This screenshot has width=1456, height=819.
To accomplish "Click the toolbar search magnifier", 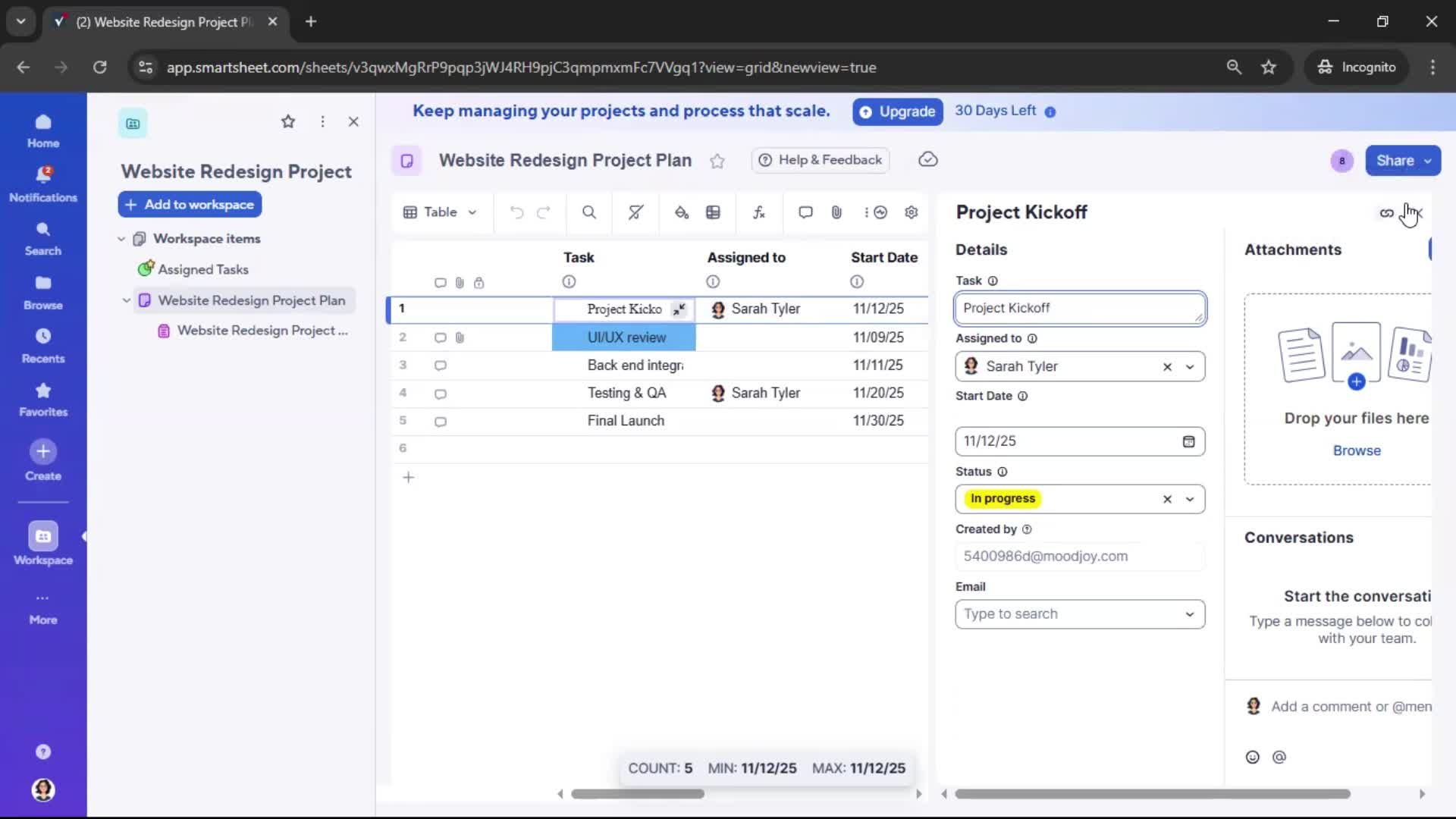I will click(x=588, y=212).
